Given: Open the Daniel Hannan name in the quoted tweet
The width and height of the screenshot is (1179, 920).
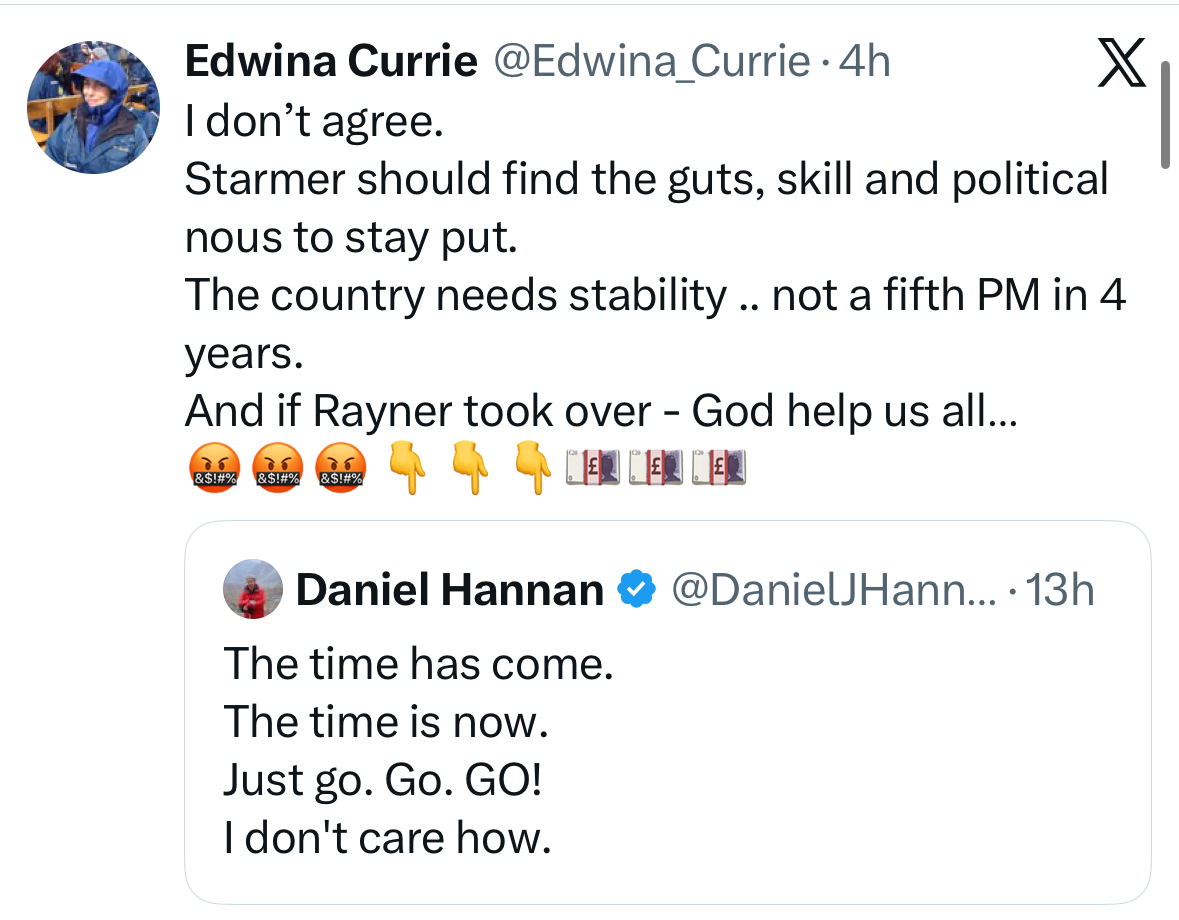Looking at the screenshot, I should (x=449, y=591).
